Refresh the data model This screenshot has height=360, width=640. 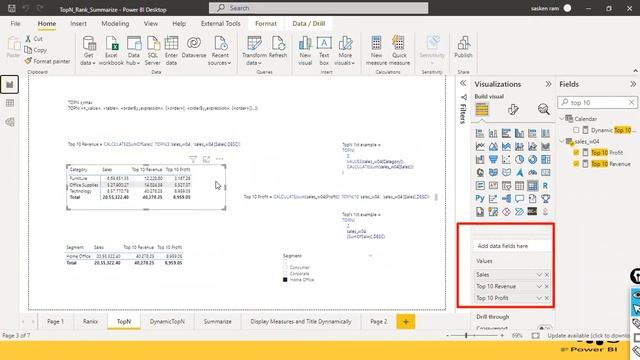[278, 48]
